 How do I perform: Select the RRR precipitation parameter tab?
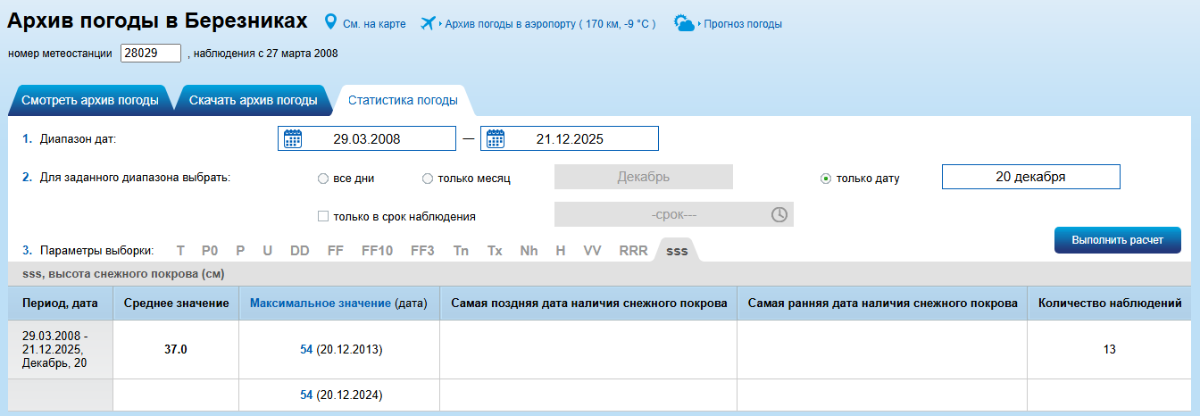(x=633, y=250)
